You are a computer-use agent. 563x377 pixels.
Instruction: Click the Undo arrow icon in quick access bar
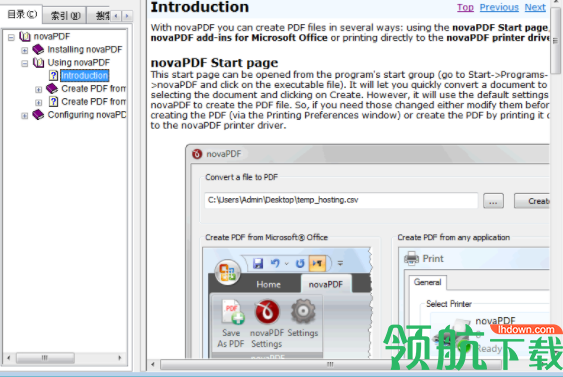click(x=275, y=264)
